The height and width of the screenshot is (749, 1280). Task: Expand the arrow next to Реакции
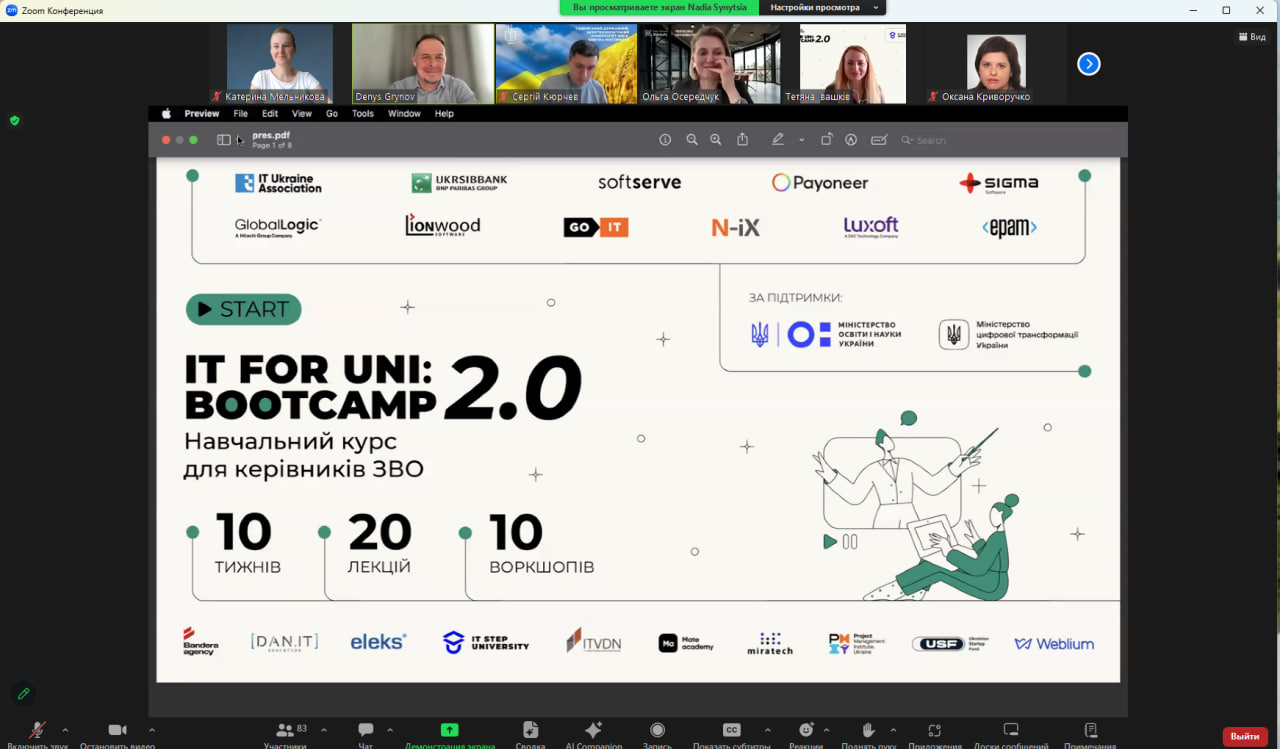point(825,730)
